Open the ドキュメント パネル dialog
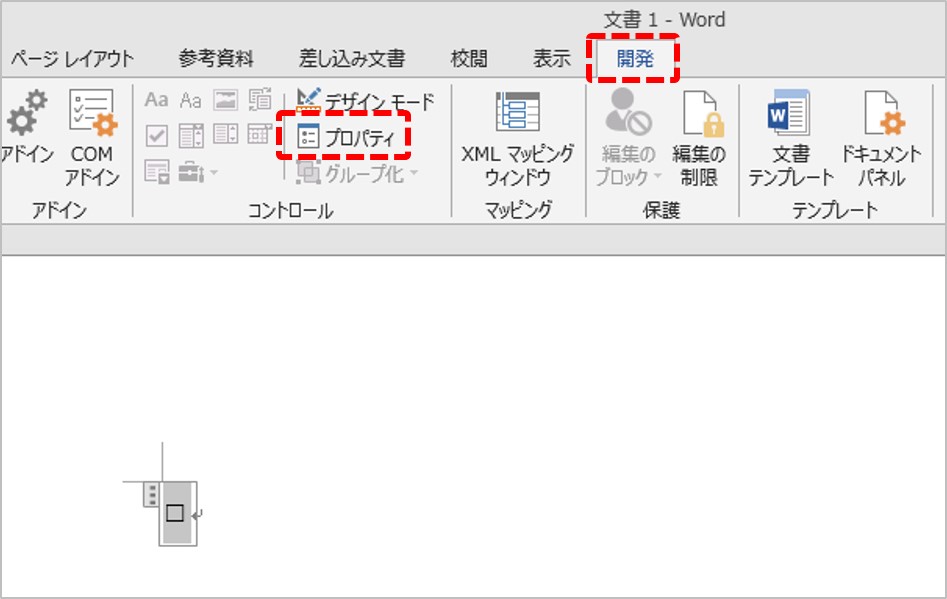The image size is (947, 599). pos(881,138)
